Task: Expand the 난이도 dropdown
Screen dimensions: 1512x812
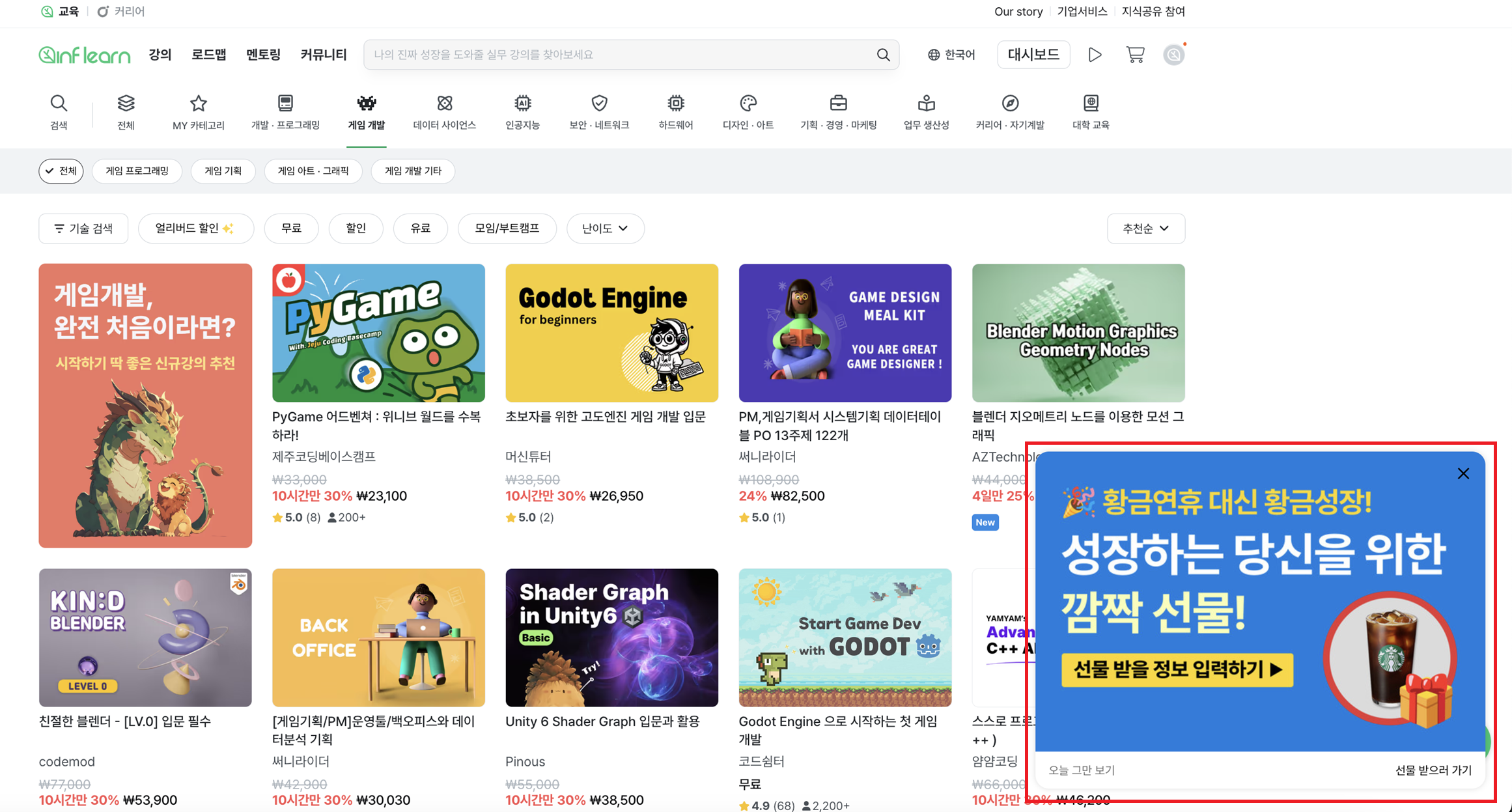Action: pos(605,229)
